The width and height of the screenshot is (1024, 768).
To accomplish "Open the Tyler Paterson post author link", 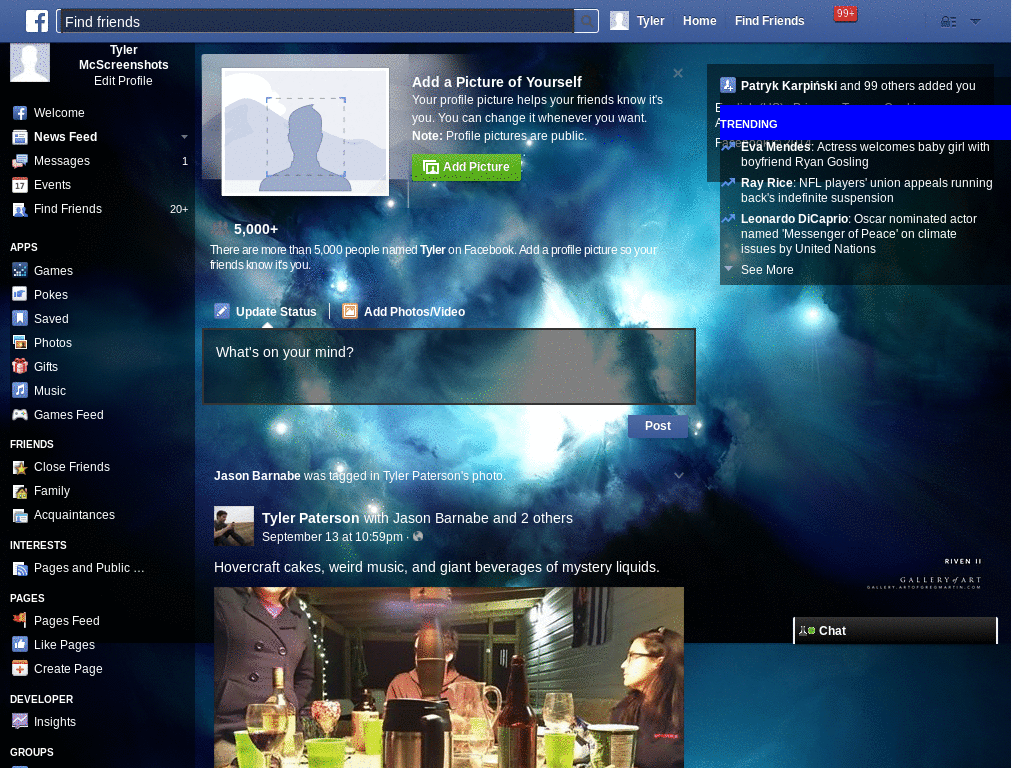I will click(x=310, y=519).
